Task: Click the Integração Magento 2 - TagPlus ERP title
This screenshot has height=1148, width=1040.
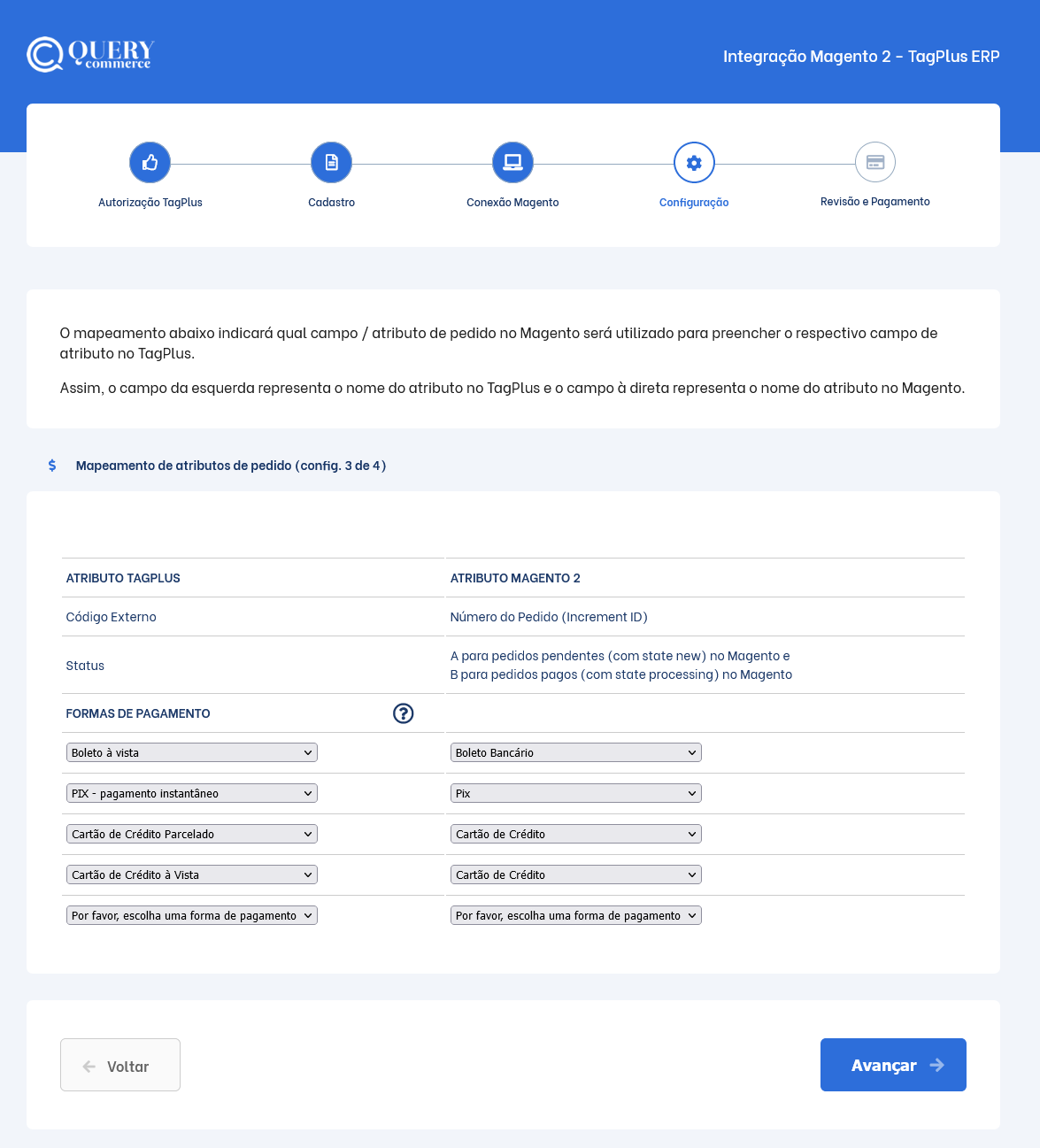Action: click(861, 56)
